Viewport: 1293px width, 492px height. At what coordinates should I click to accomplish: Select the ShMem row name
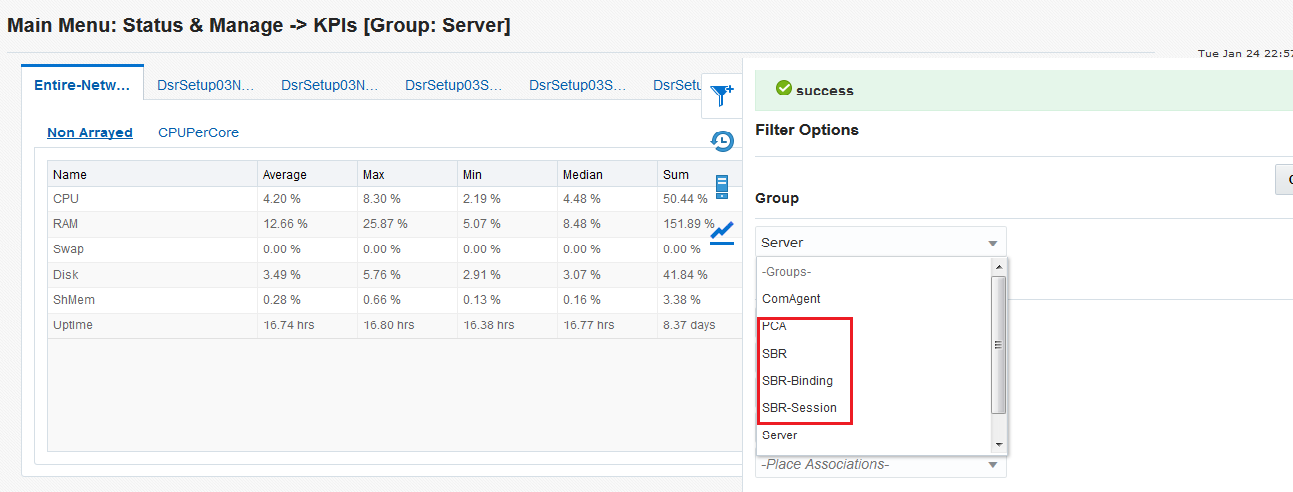(74, 299)
